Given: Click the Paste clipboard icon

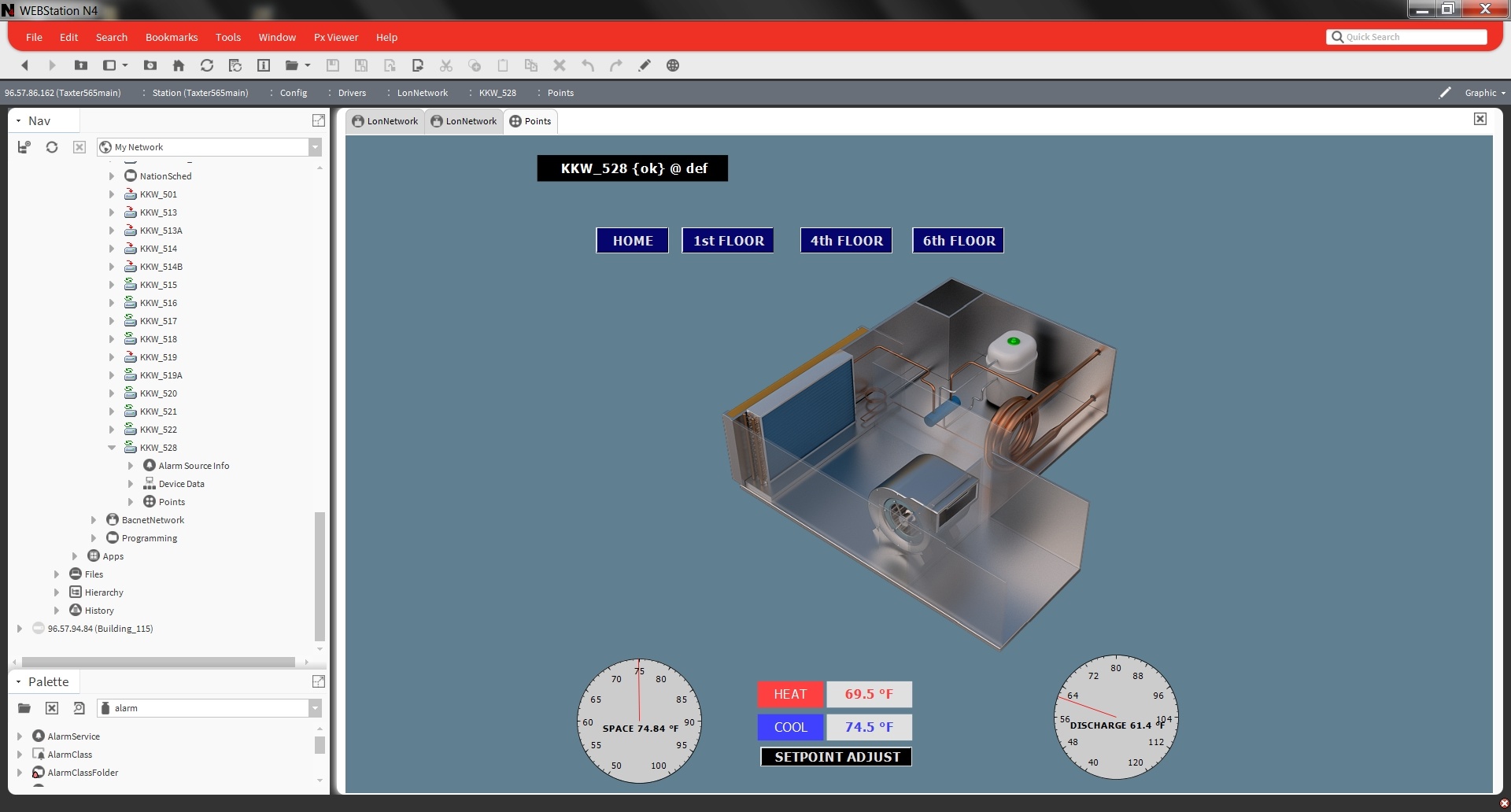Looking at the screenshot, I should [x=503, y=65].
